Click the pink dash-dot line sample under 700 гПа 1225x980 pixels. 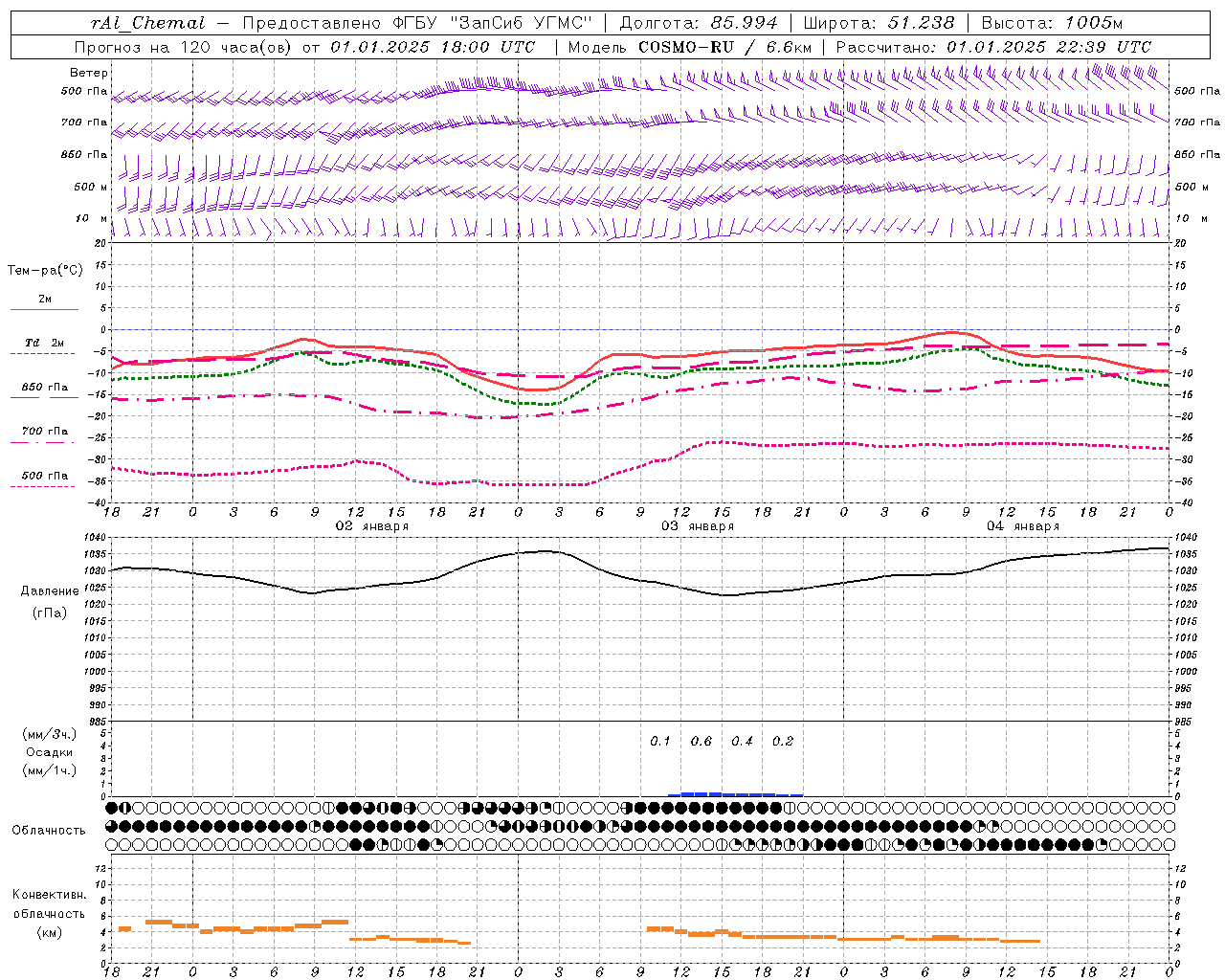[43, 442]
